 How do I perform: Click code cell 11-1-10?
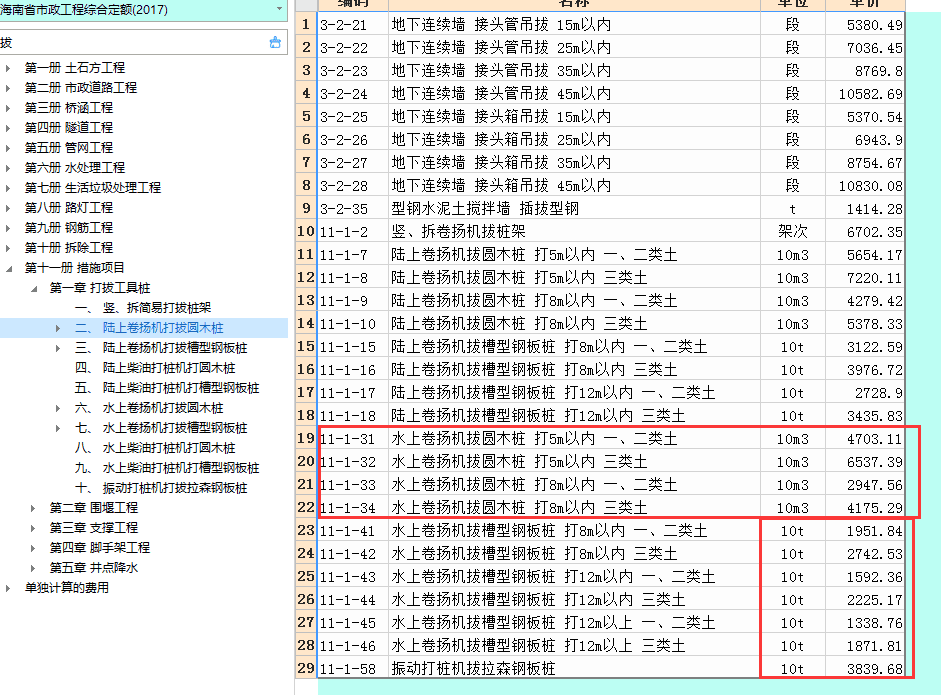click(353, 323)
